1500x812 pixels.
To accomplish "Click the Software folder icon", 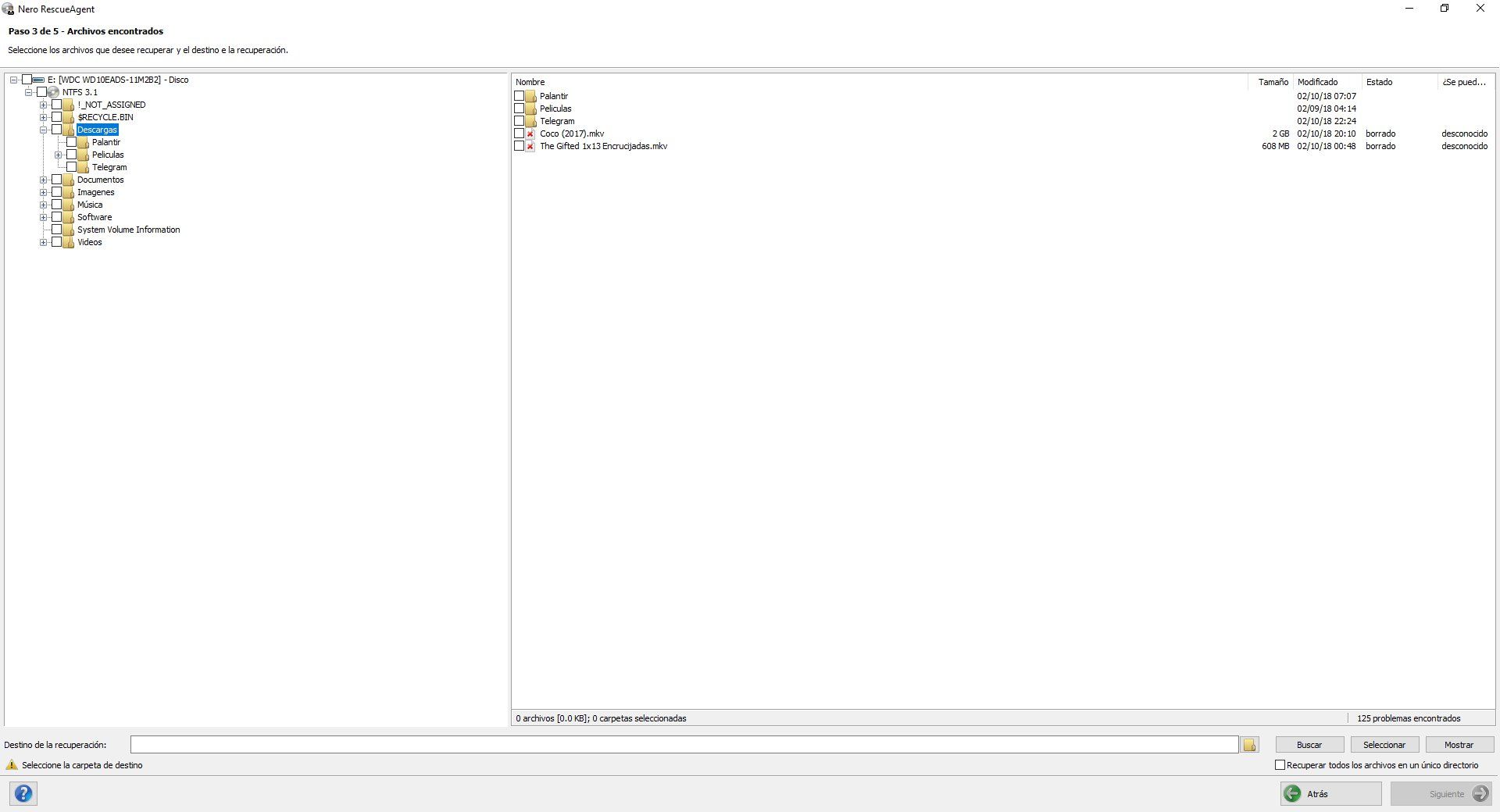I will coord(69,217).
